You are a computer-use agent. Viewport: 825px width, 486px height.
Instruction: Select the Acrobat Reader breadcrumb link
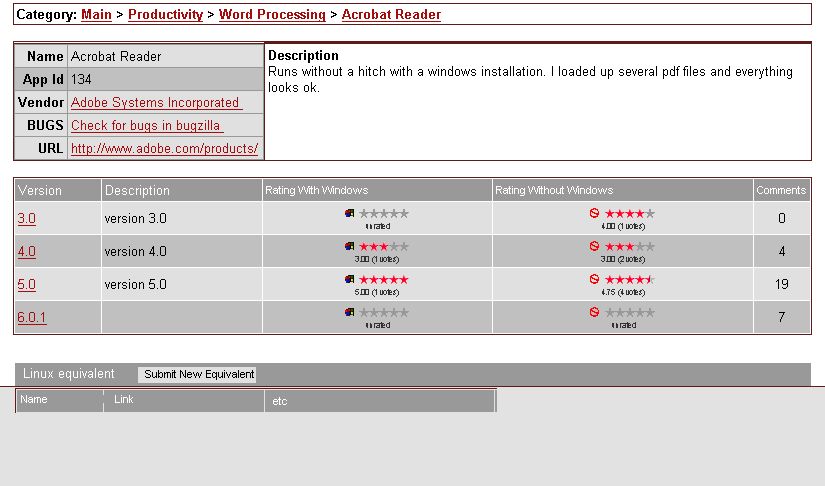tap(391, 15)
